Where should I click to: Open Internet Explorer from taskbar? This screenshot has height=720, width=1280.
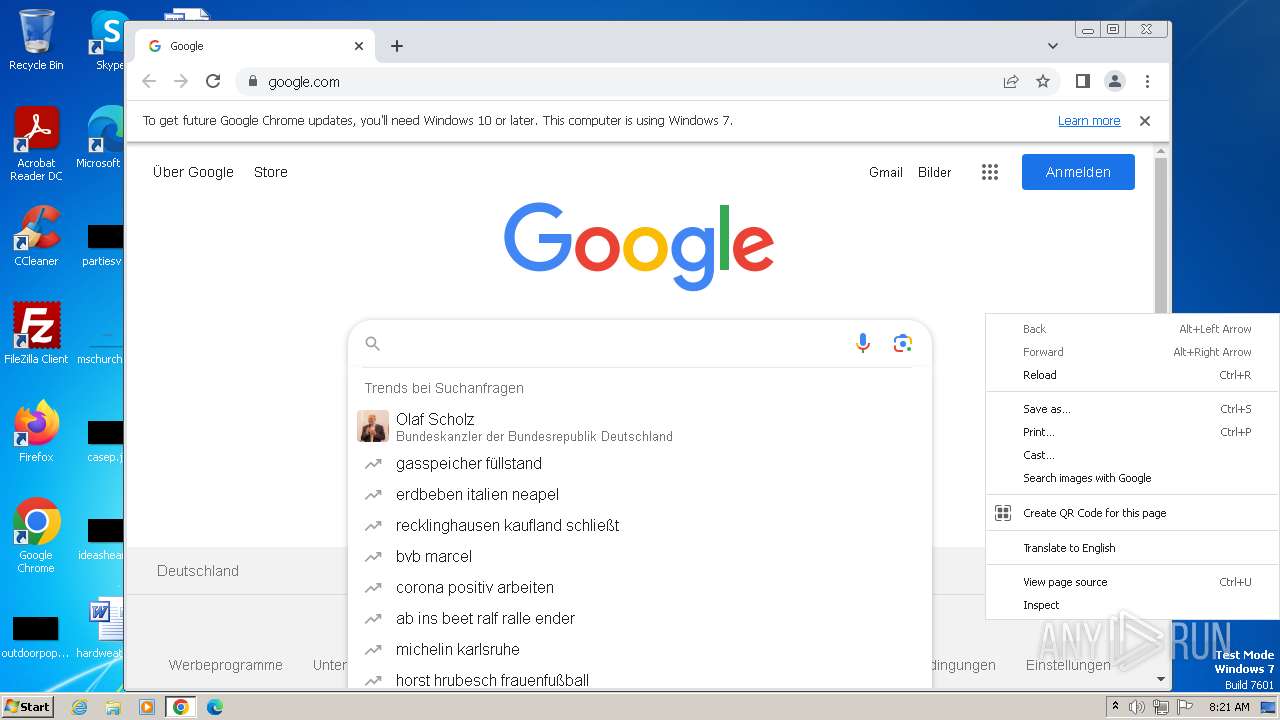79,707
